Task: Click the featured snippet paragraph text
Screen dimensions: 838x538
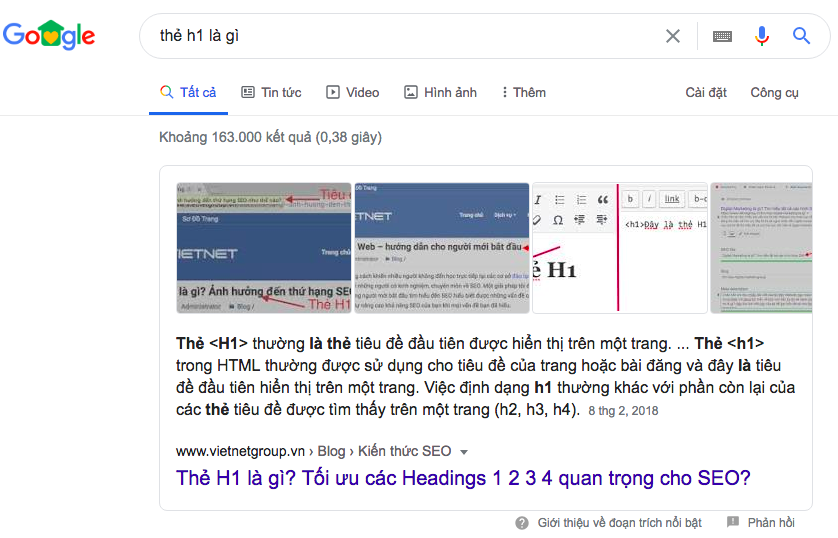Action: tap(486, 376)
